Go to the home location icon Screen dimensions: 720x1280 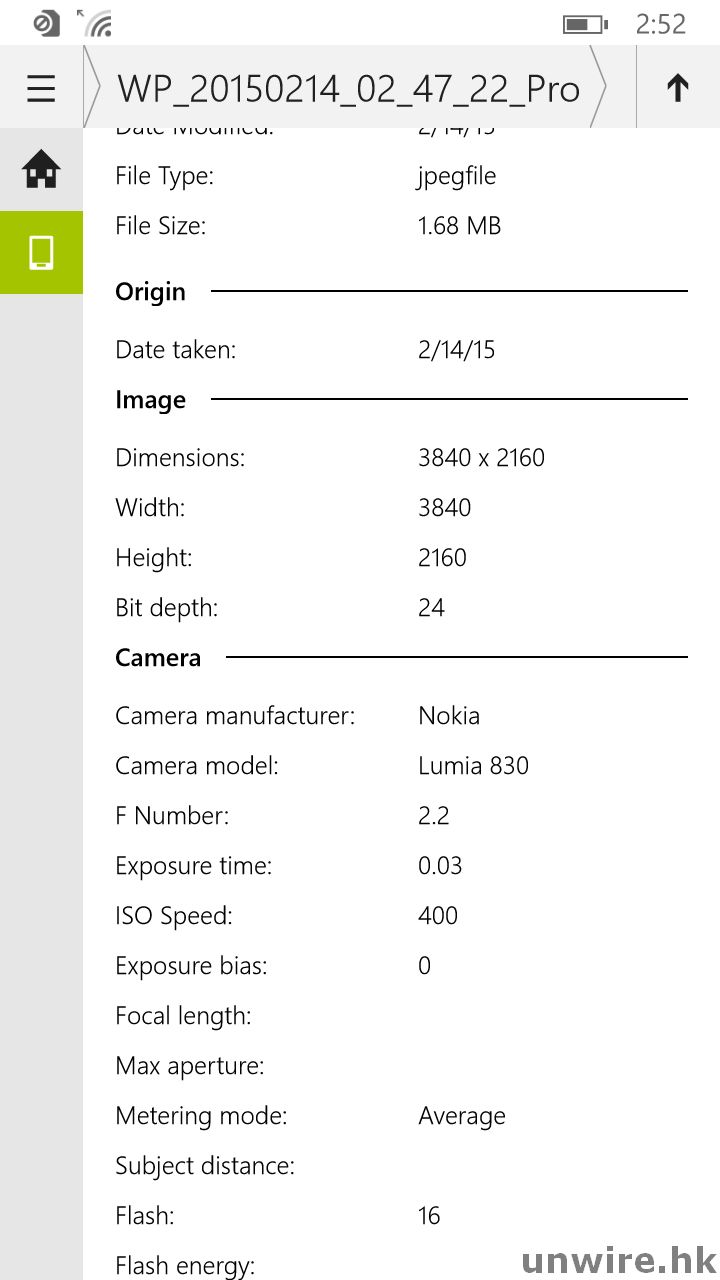click(41, 170)
